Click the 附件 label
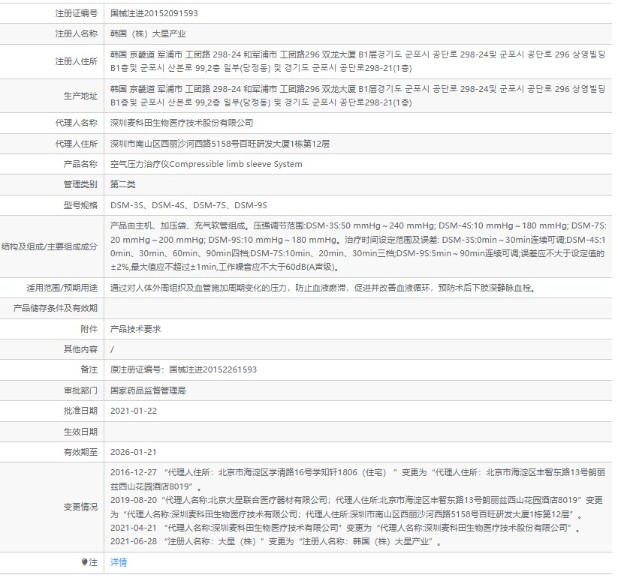The width and height of the screenshot is (618, 576). pyautogui.click(x=89, y=329)
